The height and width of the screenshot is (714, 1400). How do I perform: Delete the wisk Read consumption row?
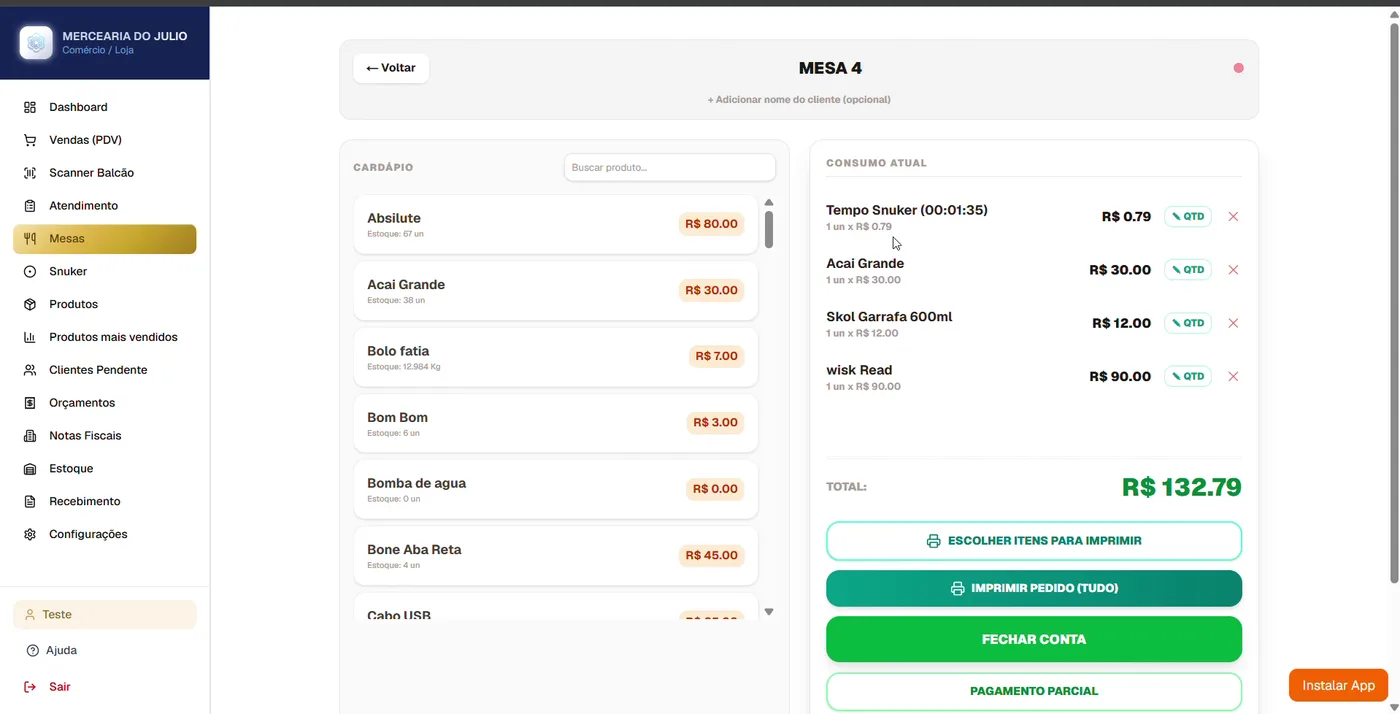pos(1233,377)
